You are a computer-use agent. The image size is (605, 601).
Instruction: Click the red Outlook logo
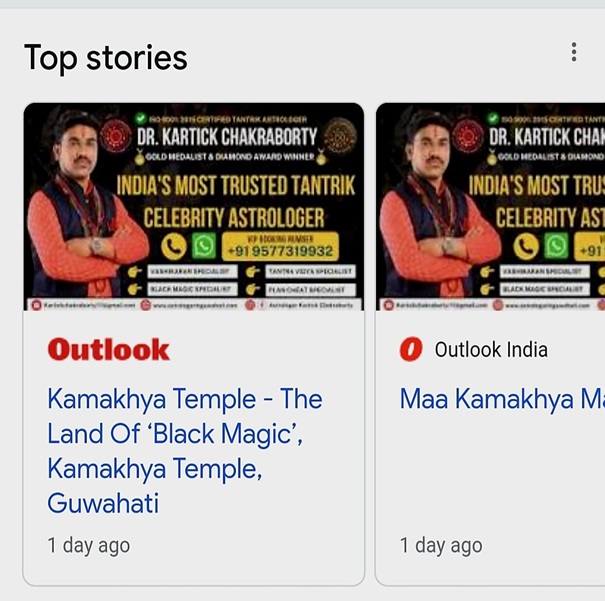[x=108, y=350]
